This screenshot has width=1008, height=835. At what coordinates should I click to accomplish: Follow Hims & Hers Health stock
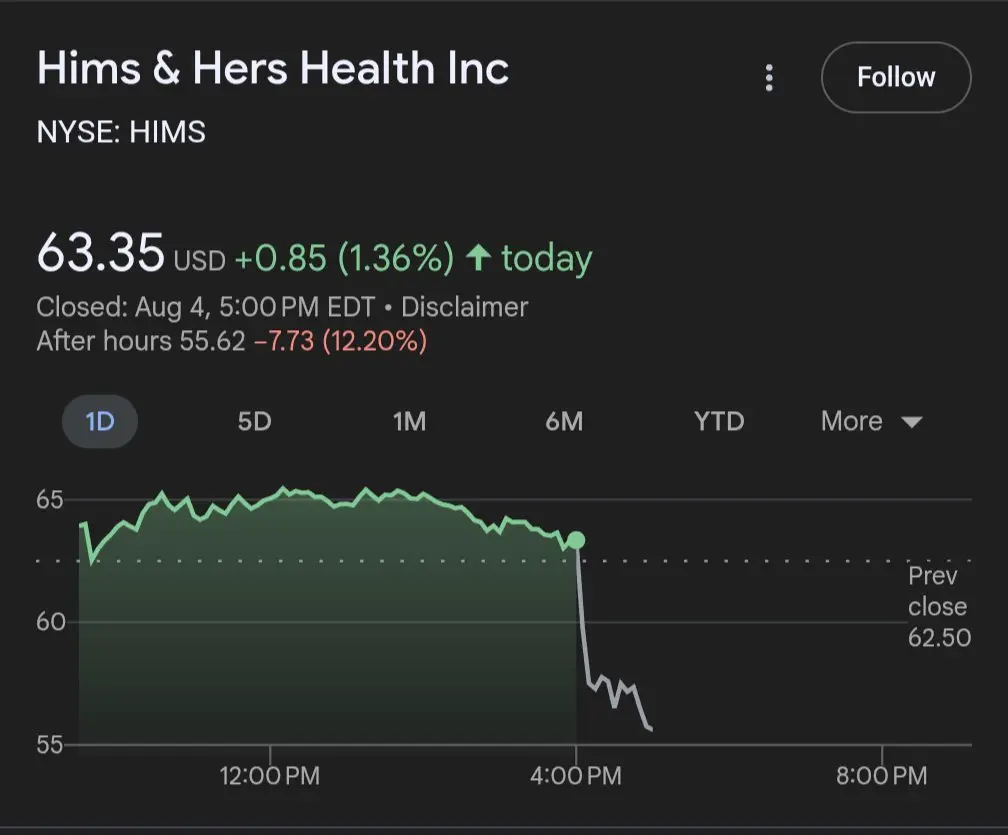896,77
